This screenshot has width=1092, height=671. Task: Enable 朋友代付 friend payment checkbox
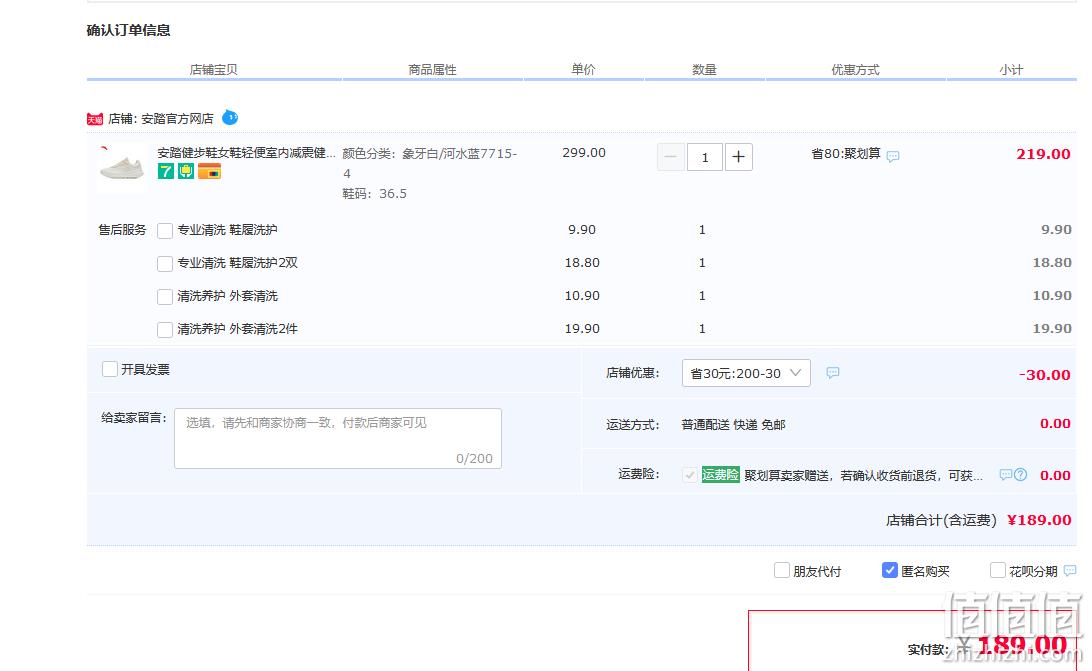[x=782, y=571]
